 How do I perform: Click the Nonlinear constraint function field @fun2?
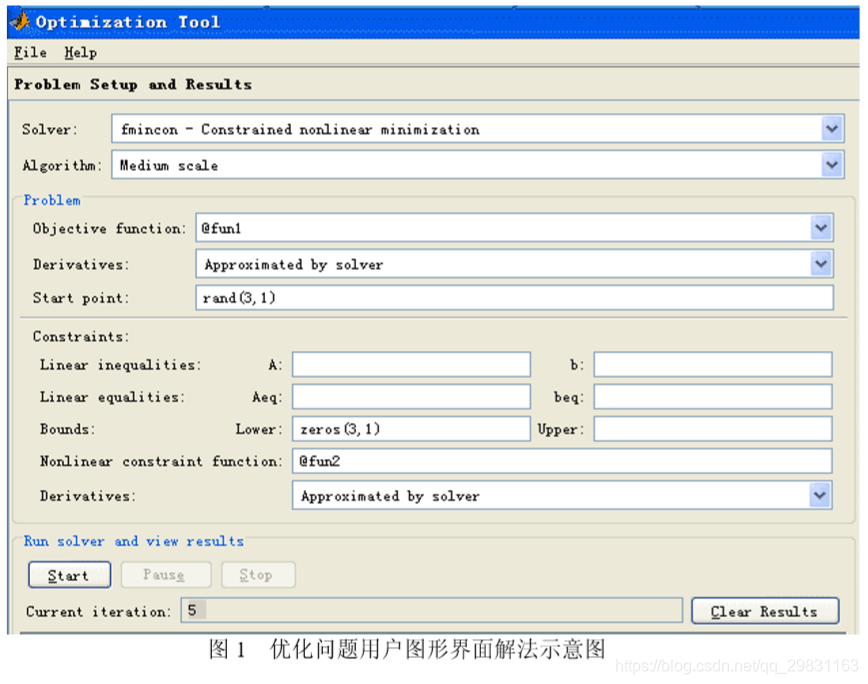point(562,461)
